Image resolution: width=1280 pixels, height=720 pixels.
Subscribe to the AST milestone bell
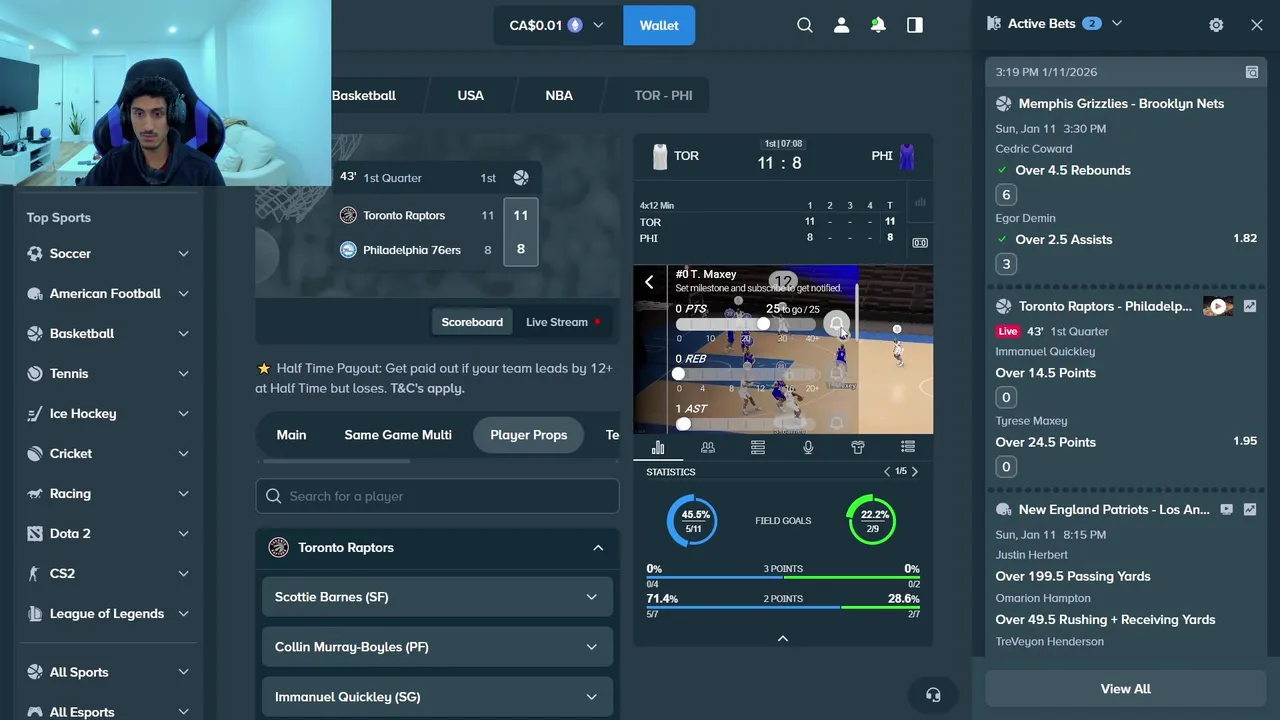836,423
